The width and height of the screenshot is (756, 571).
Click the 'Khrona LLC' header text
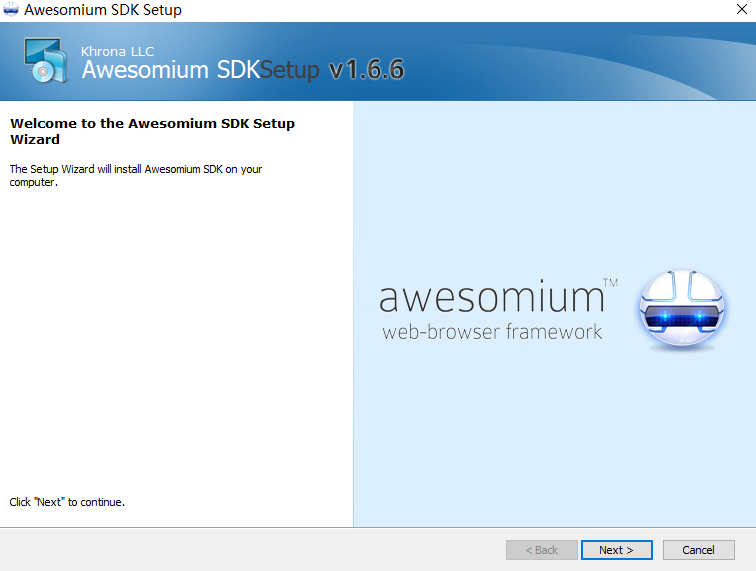[118, 51]
